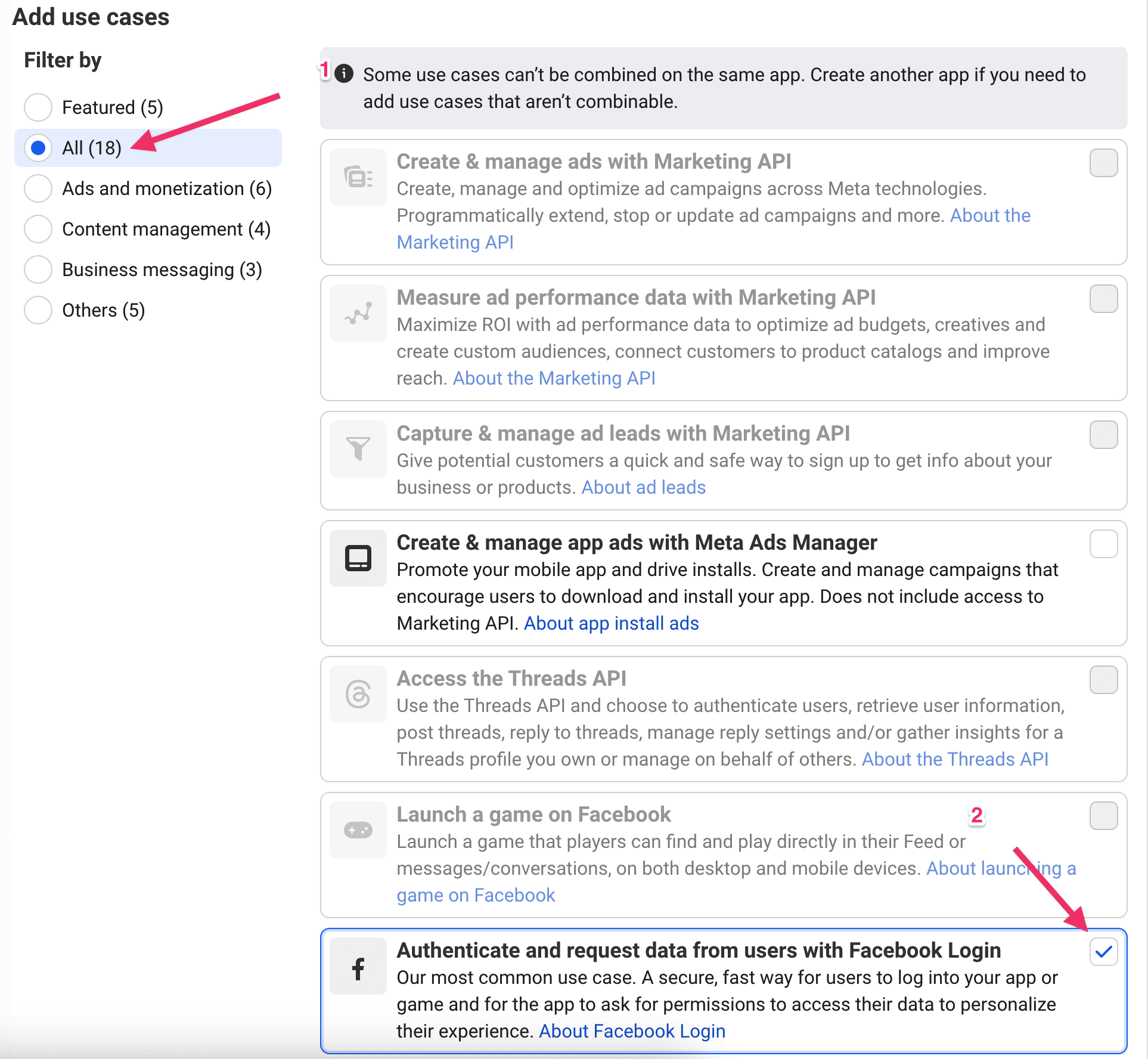
Task: Check Access the Threads API checkbox
Action: pyautogui.click(x=1103, y=680)
